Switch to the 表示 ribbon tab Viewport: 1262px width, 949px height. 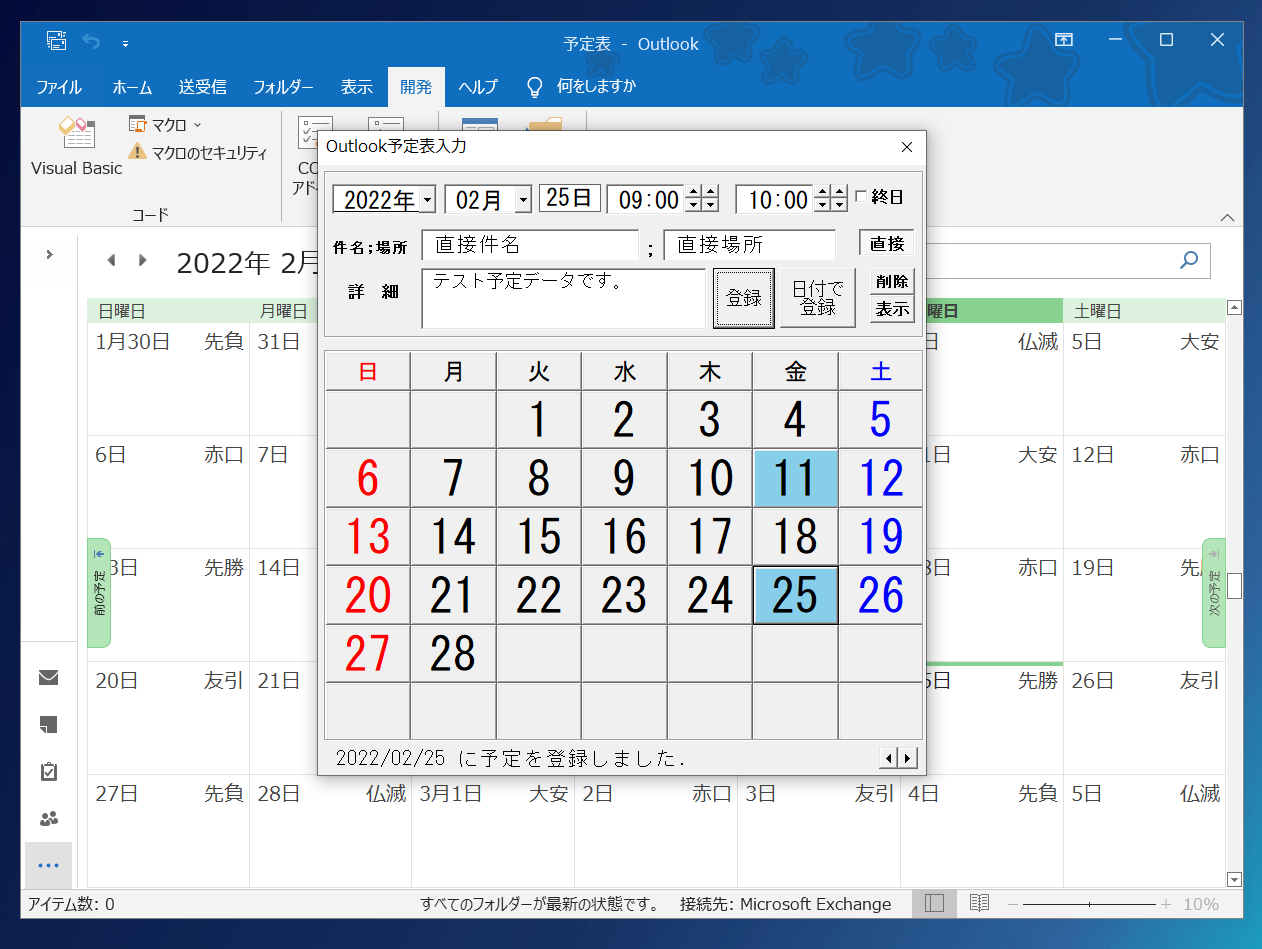click(356, 87)
